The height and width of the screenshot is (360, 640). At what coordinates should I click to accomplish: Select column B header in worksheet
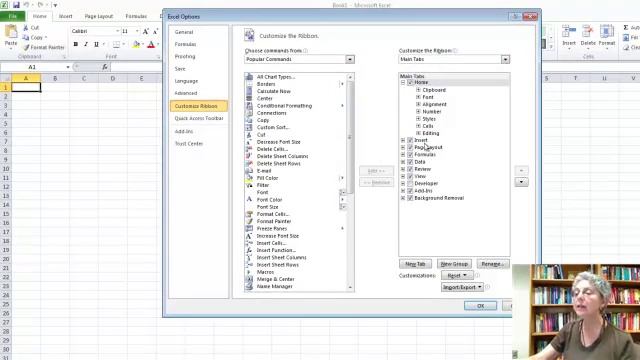(x=55, y=78)
